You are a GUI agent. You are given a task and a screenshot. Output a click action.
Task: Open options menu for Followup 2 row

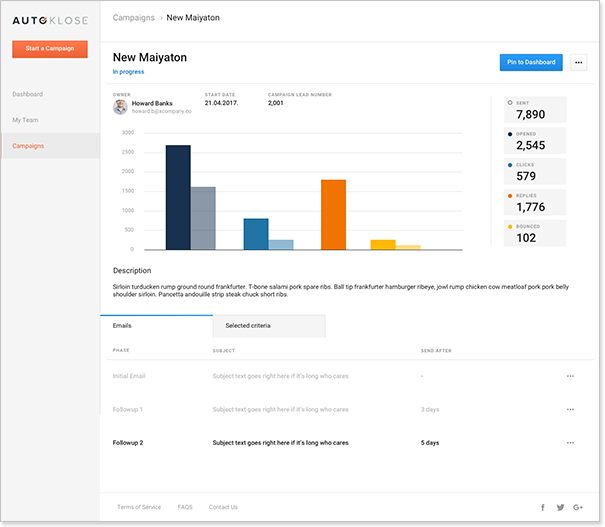(571, 442)
